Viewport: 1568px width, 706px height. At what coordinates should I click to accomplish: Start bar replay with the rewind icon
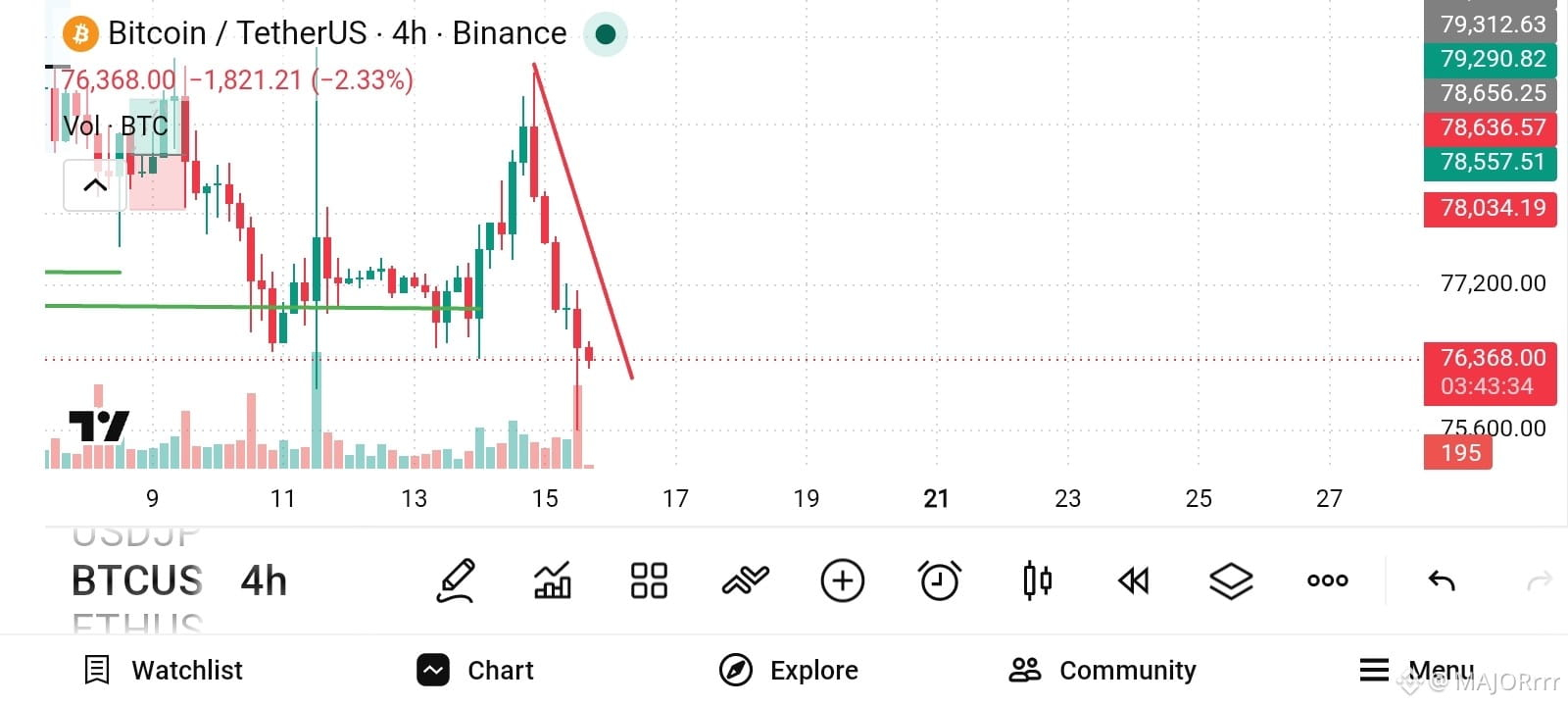1134,580
